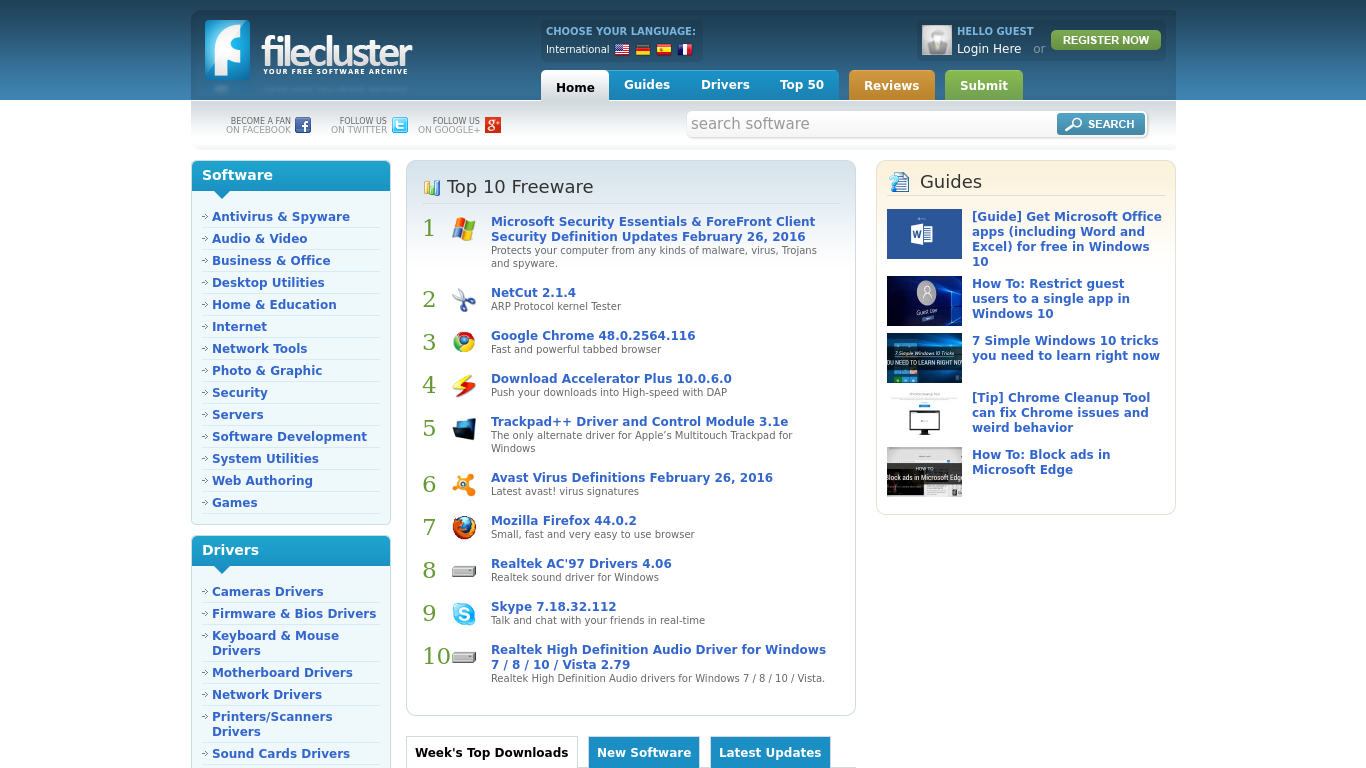Open the Top 50 tab

pyautogui.click(x=802, y=85)
